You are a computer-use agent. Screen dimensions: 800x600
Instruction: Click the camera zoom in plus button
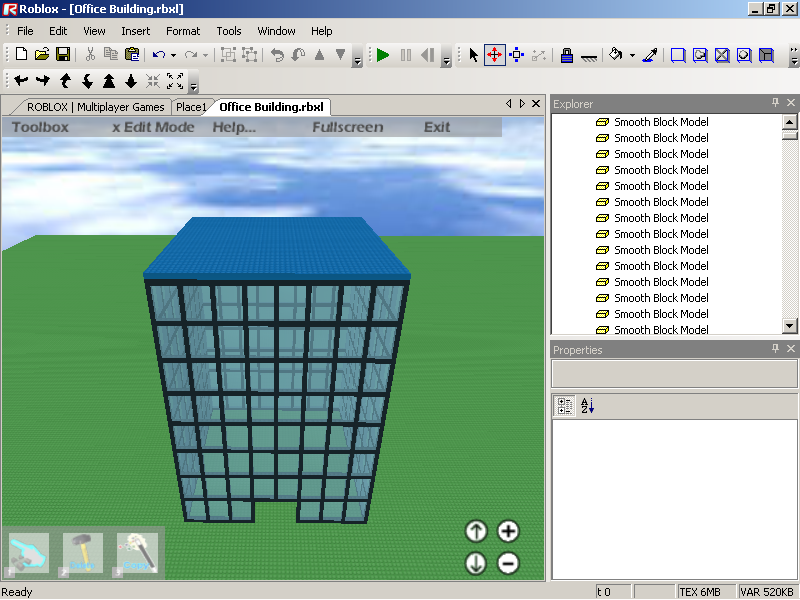coord(508,531)
